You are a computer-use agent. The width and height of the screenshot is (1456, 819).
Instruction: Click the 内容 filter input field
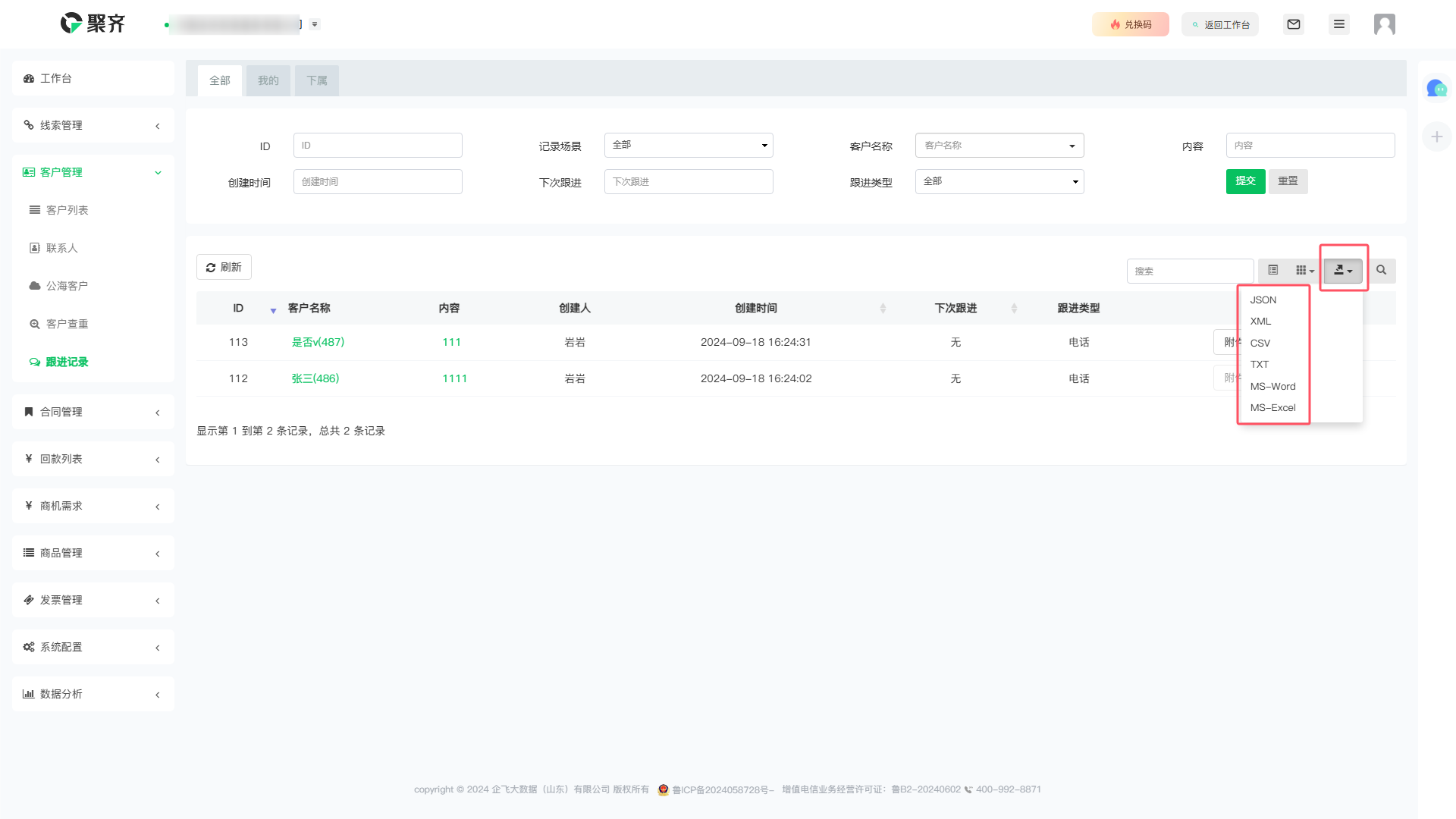(1310, 145)
